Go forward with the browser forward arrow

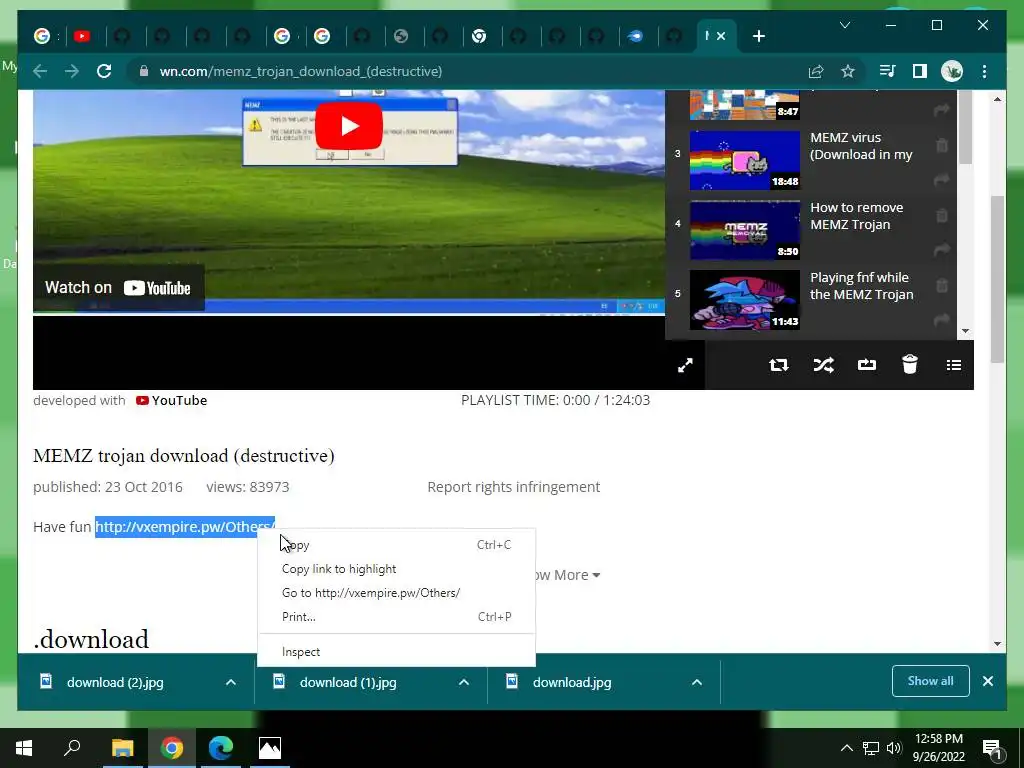[72, 71]
